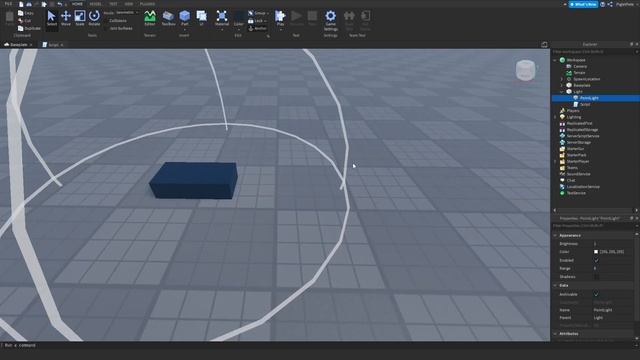Open the UI insert tool
Screen dimensions: 640x360
[x=202, y=18]
